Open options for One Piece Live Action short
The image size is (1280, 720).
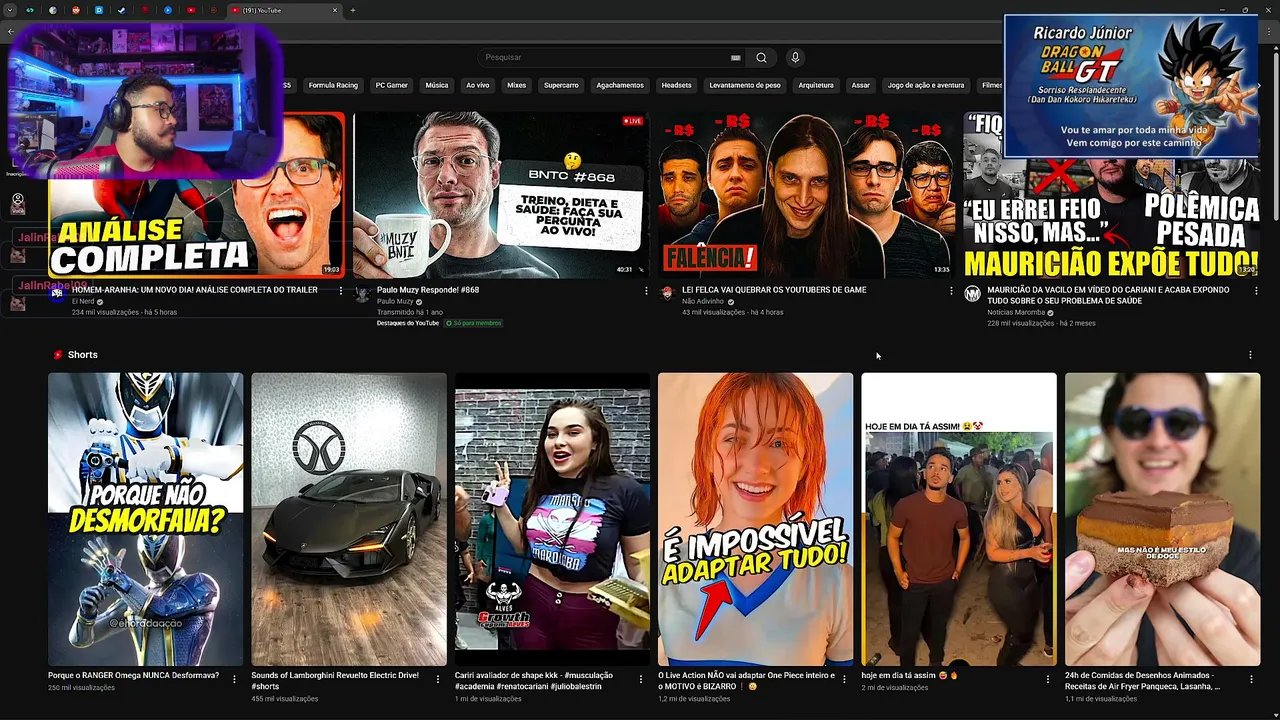pyautogui.click(x=845, y=679)
